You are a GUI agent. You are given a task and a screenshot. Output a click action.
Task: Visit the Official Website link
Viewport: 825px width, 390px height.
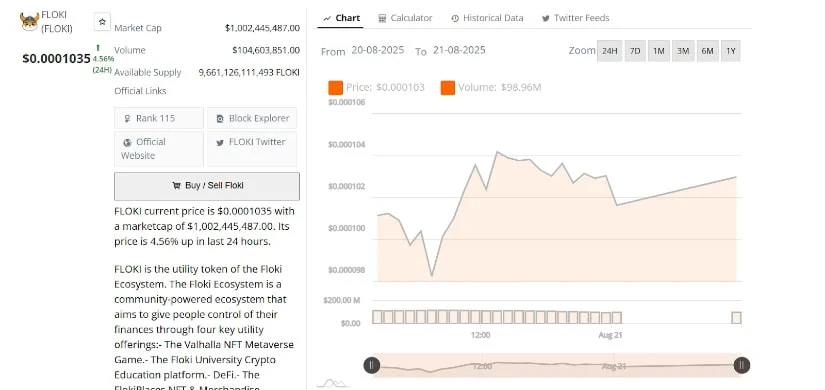pos(159,149)
